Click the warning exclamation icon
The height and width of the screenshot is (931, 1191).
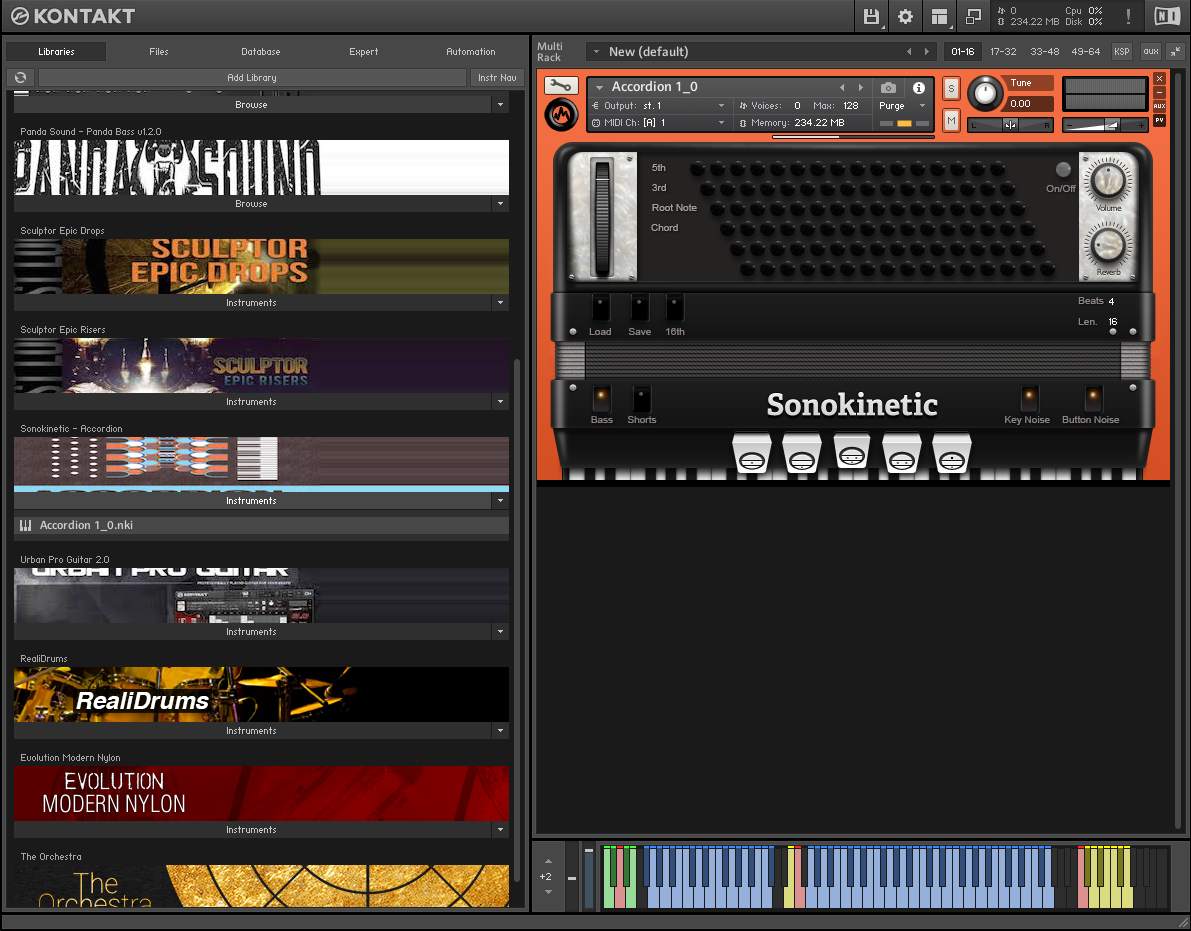(x=1129, y=16)
